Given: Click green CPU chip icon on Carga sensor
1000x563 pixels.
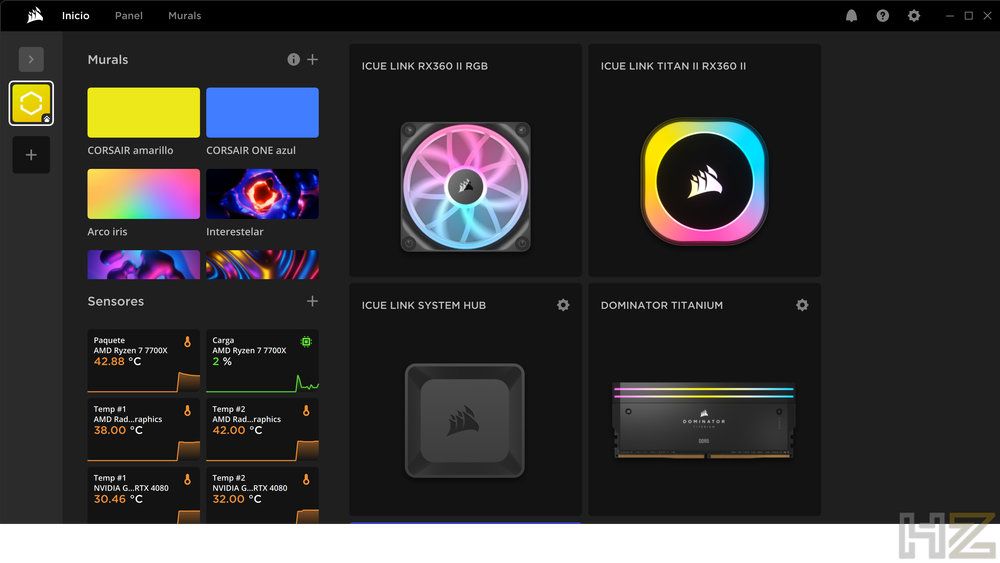Looking at the screenshot, I should click(x=306, y=342).
